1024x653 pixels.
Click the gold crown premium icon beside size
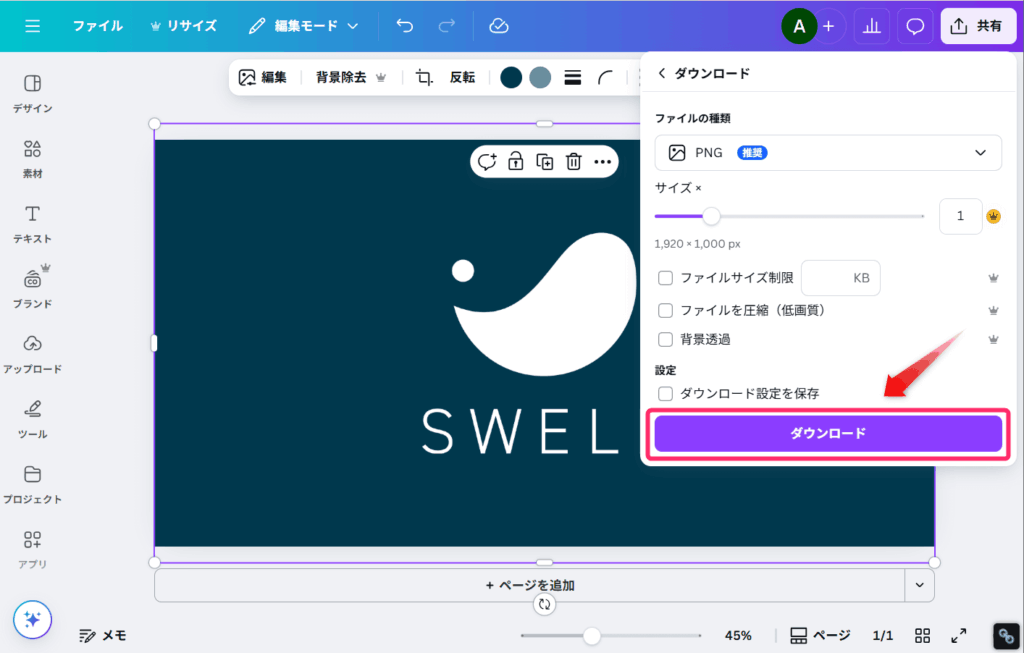click(x=993, y=216)
